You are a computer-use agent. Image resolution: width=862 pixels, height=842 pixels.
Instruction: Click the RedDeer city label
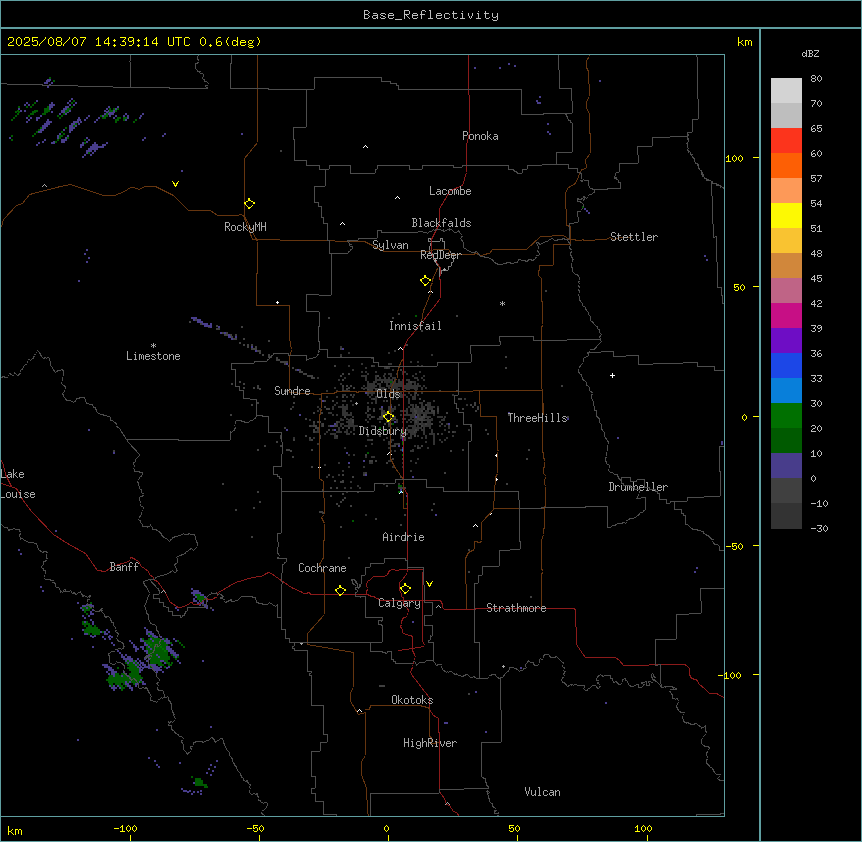(440, 255)
